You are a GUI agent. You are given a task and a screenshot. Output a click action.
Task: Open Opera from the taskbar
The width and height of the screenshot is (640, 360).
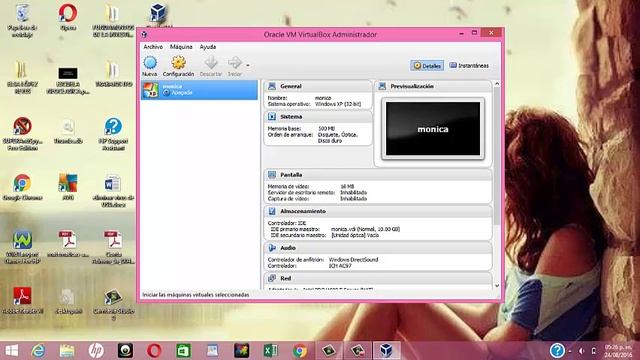[154, 351]
